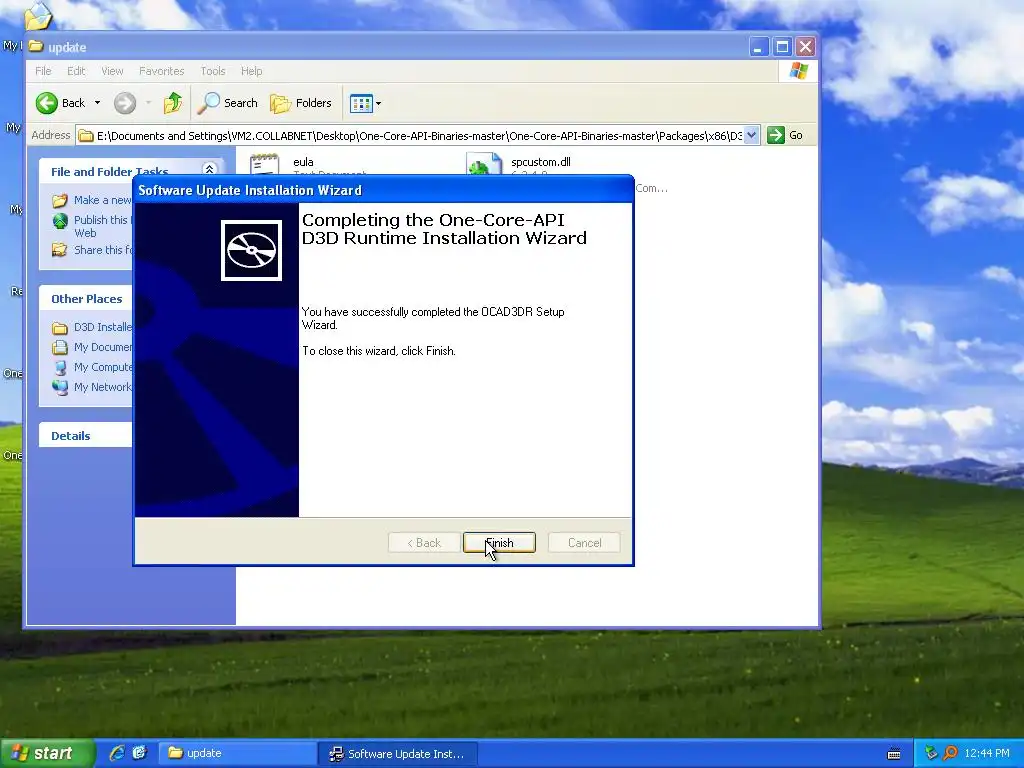Expand the Address bar dropdown arrow

(x=752, y=136)
